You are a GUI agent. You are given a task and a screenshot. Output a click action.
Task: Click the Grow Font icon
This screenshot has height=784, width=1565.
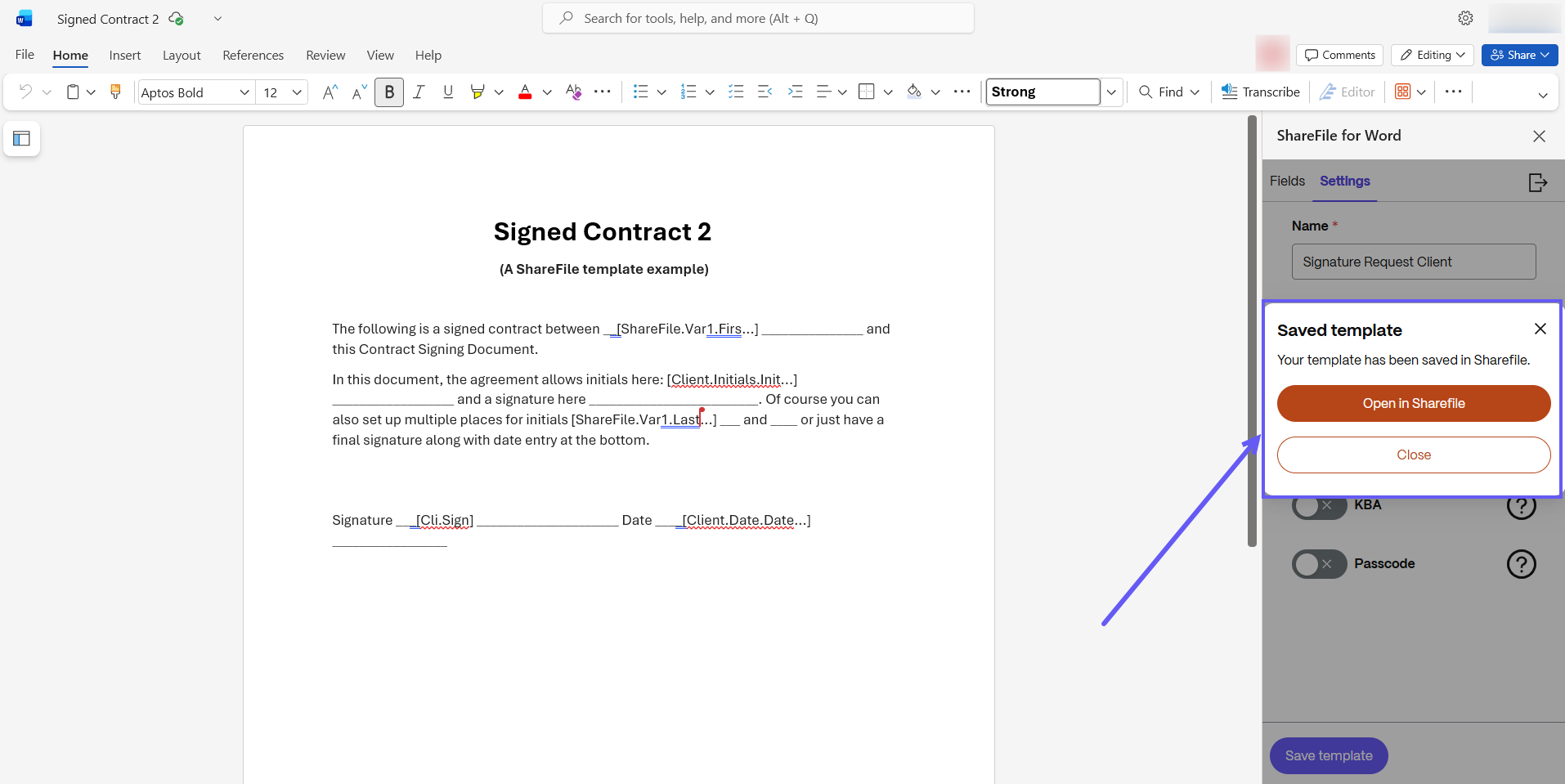pyautogui.click(x=330, y=92)
